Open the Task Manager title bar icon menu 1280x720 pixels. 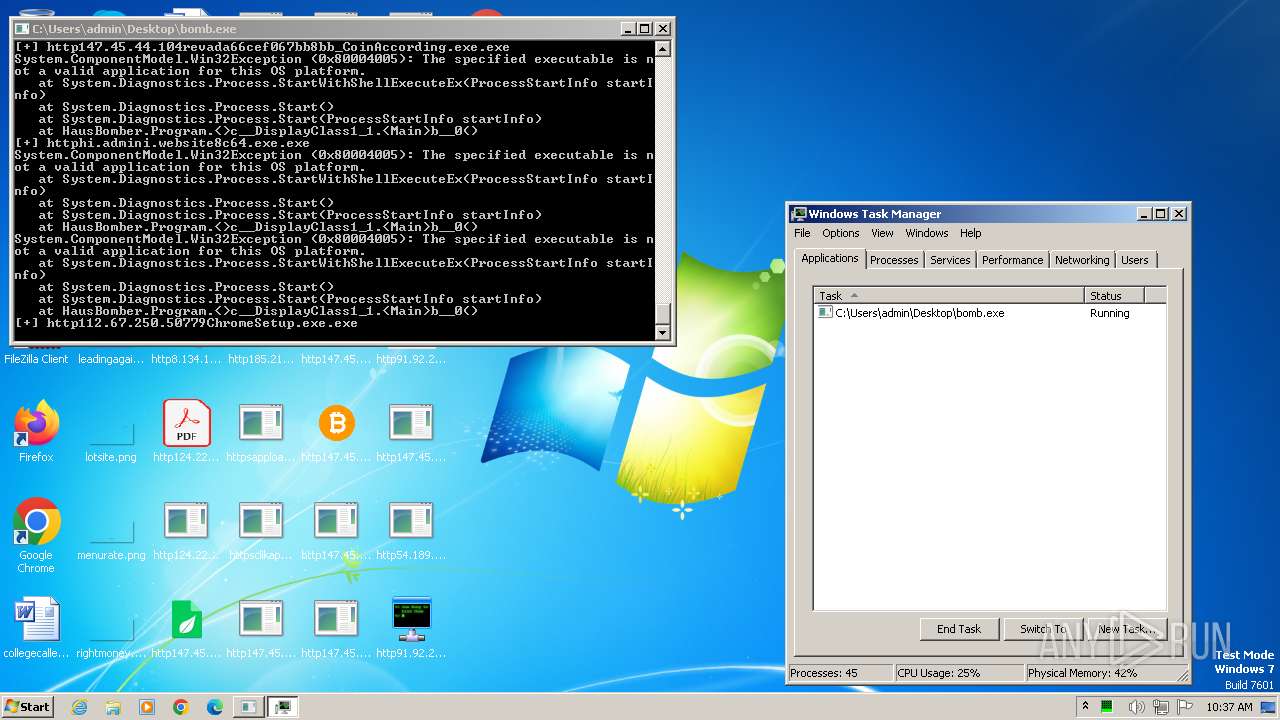[799, 214]
